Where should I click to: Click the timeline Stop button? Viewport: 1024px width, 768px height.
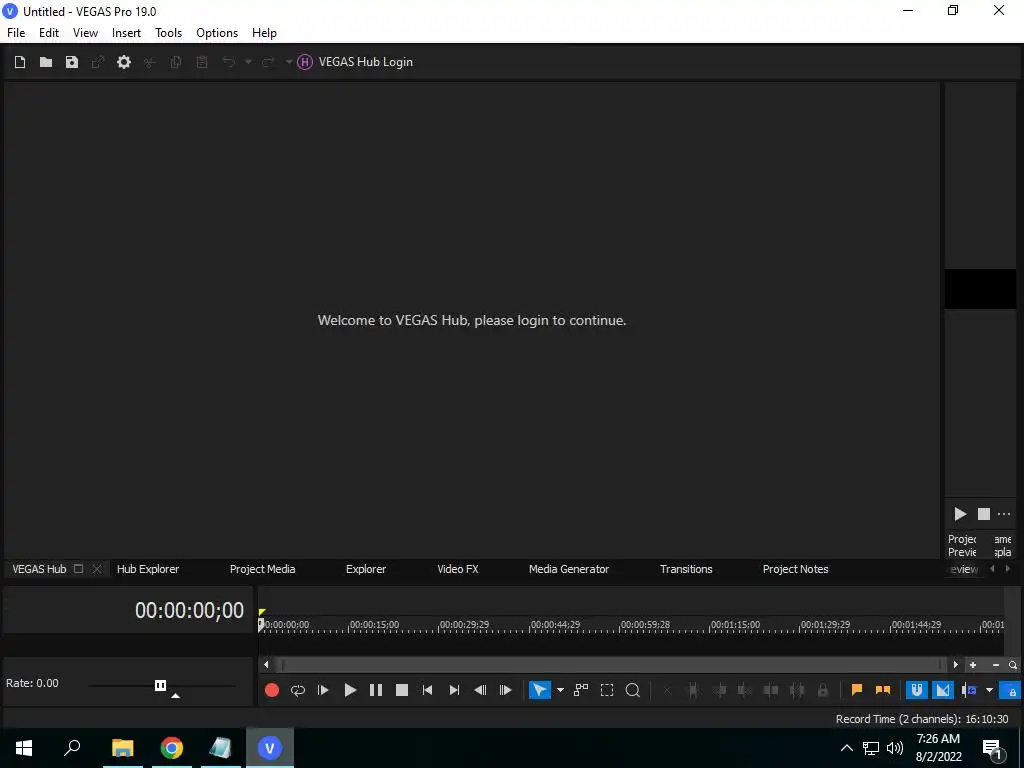[x=402, y=690]
